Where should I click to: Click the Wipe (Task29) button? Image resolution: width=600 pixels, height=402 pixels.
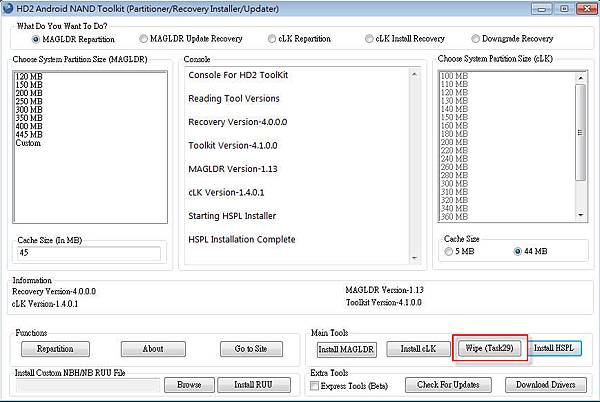pos(489,348)
